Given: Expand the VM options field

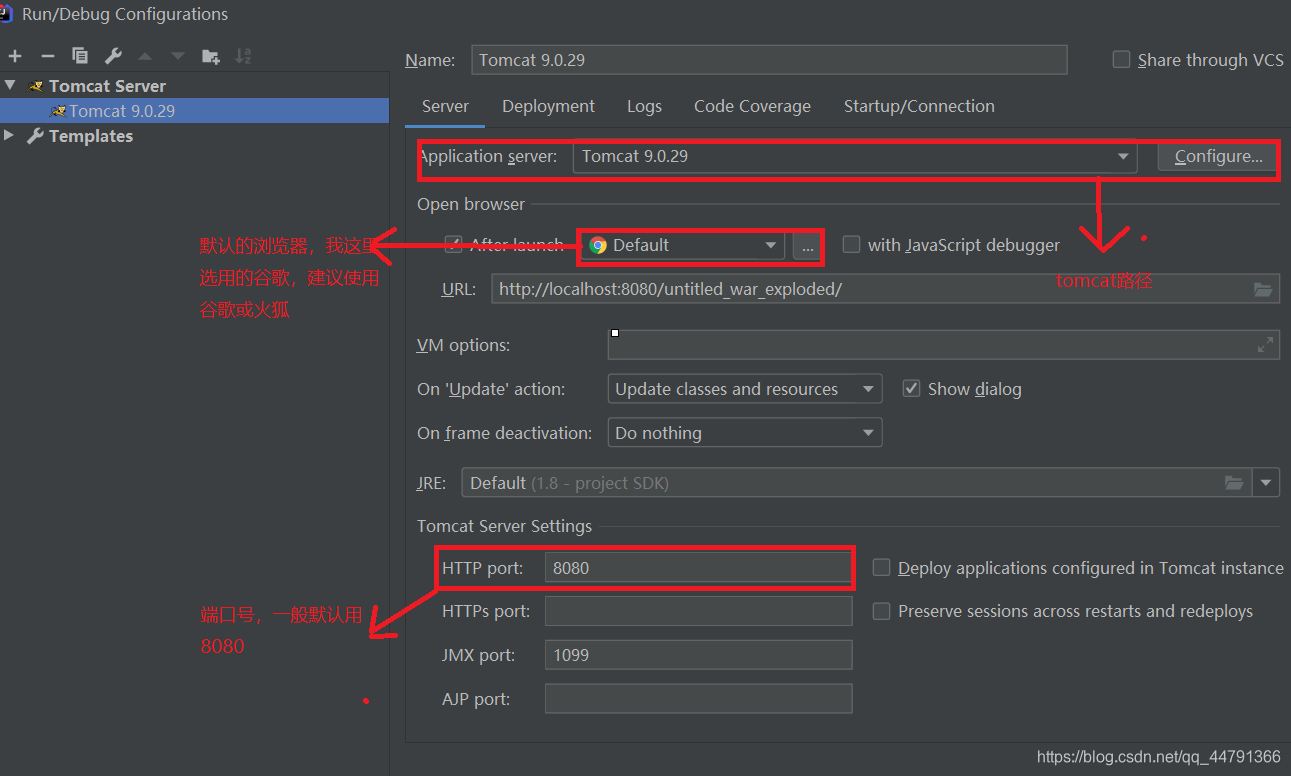Looking at the screenshot, I should coord(1265,345).
